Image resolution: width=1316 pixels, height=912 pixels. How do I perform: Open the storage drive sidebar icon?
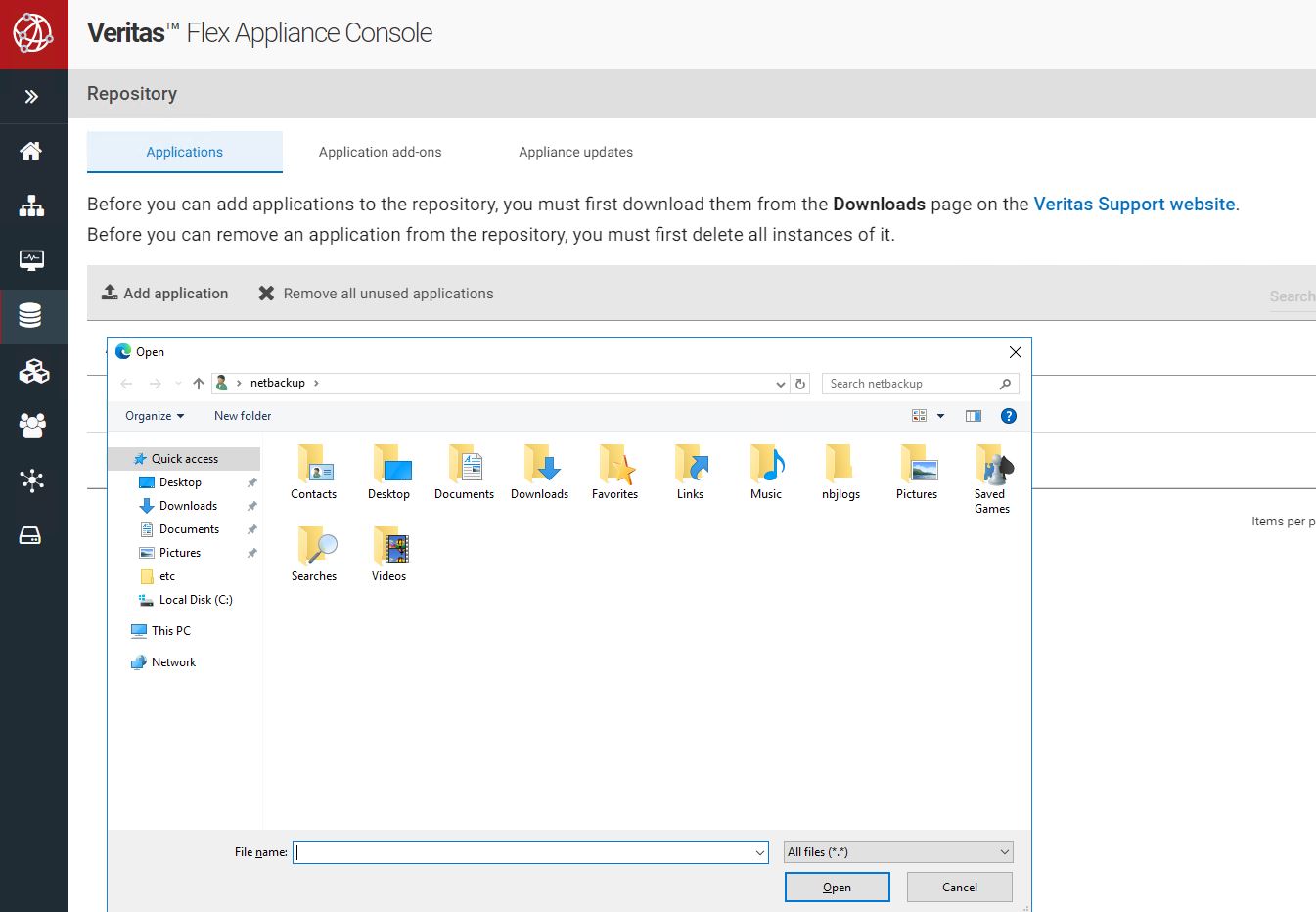[30, 535]
